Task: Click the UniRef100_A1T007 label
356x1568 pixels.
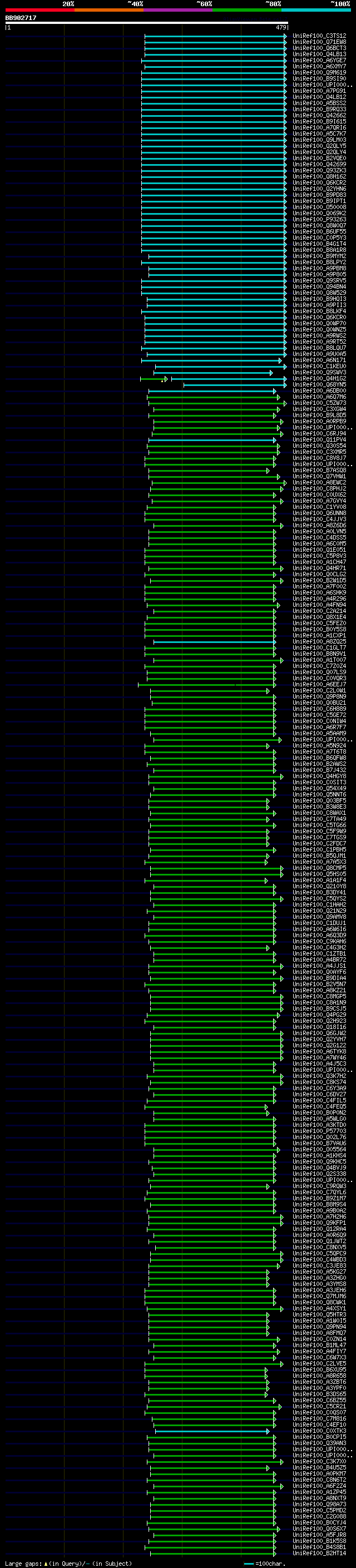Action: (x=319, y=660)
